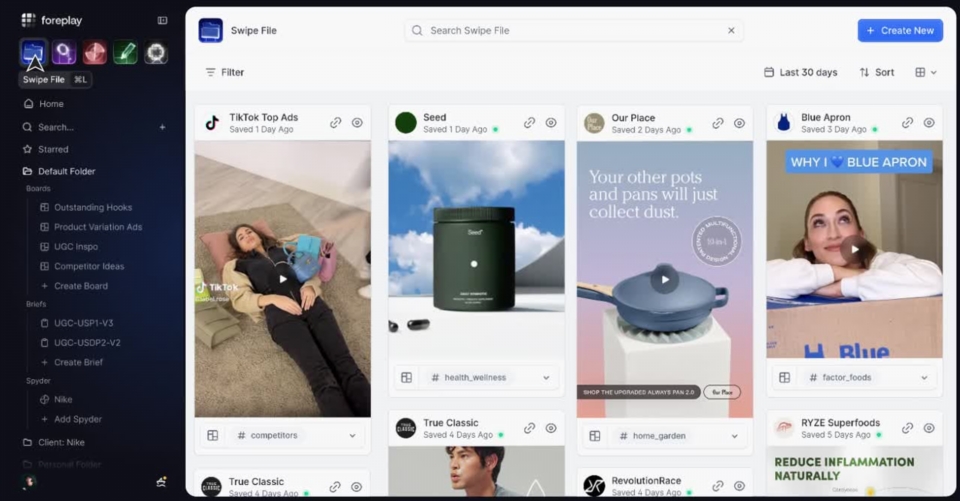Open the green Briefs pen icon
Image resolution: width=960 pixels, height=501 pixels.
125,52
